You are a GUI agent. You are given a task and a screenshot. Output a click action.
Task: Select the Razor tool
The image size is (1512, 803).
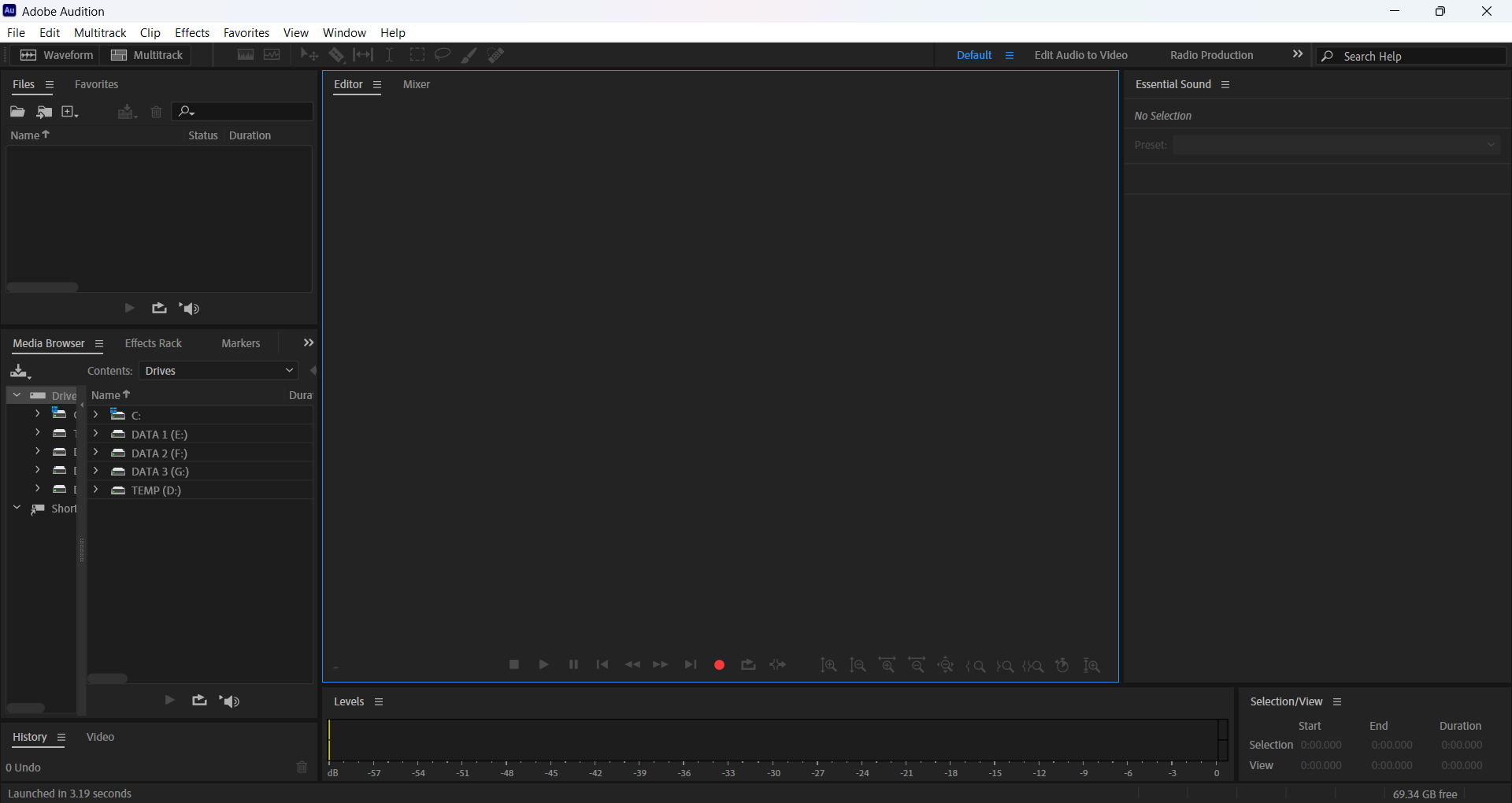click(x=337, y=54)
